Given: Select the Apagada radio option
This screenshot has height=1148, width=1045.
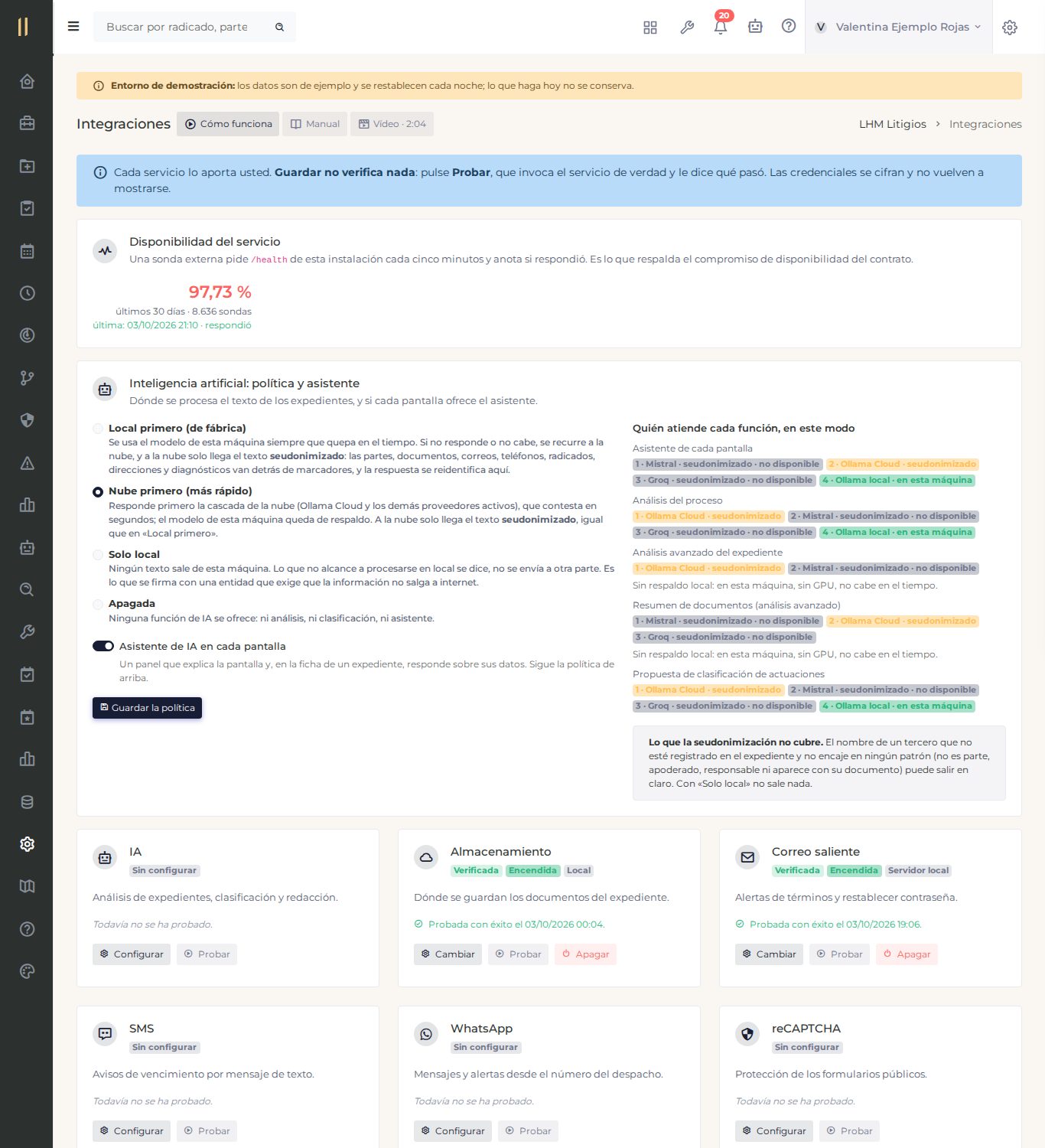Looking at the screenshot, I should (x=98, y=605).
